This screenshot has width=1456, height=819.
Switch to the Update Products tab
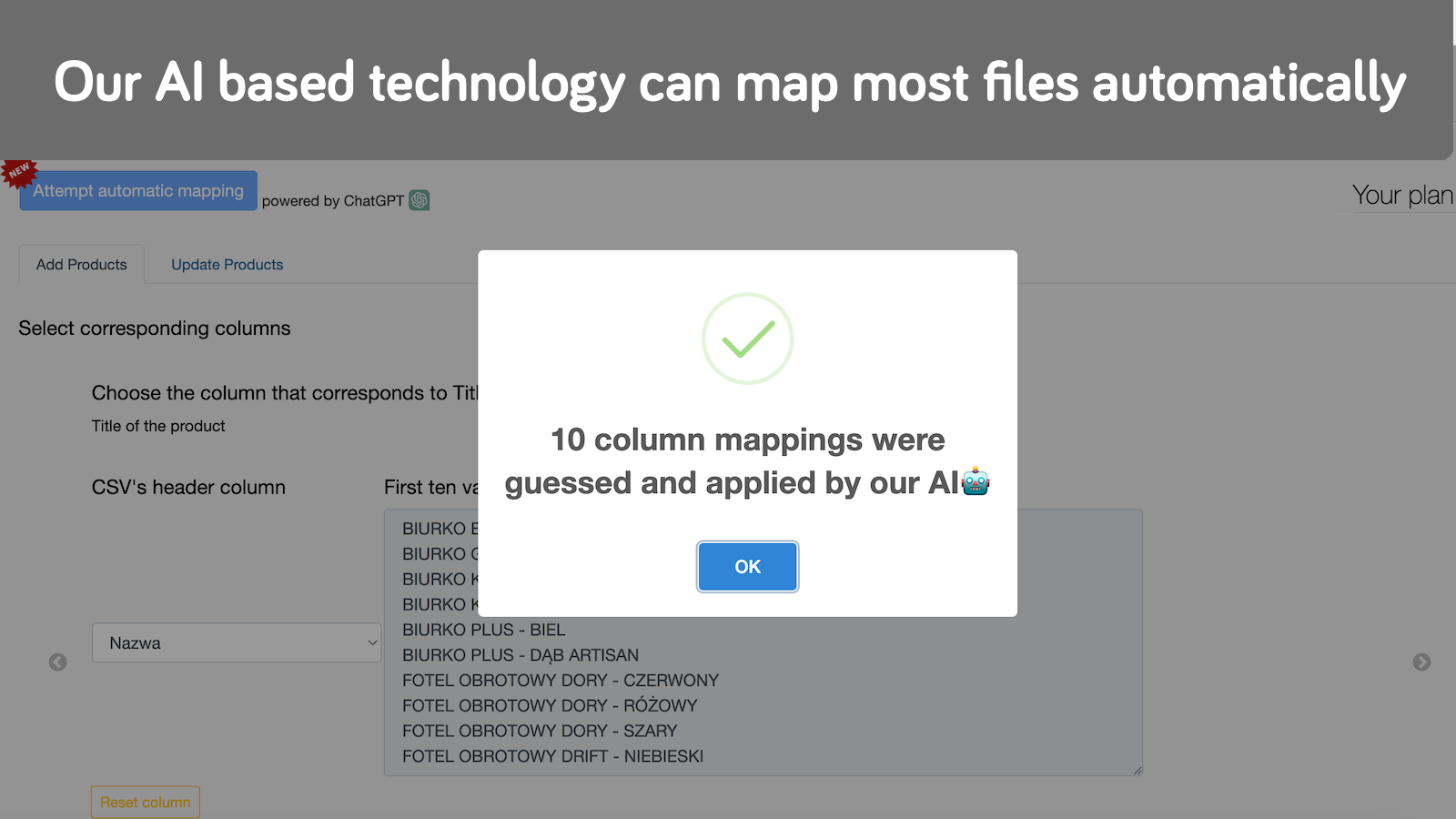pyautogui.click(x=227, y=264)
